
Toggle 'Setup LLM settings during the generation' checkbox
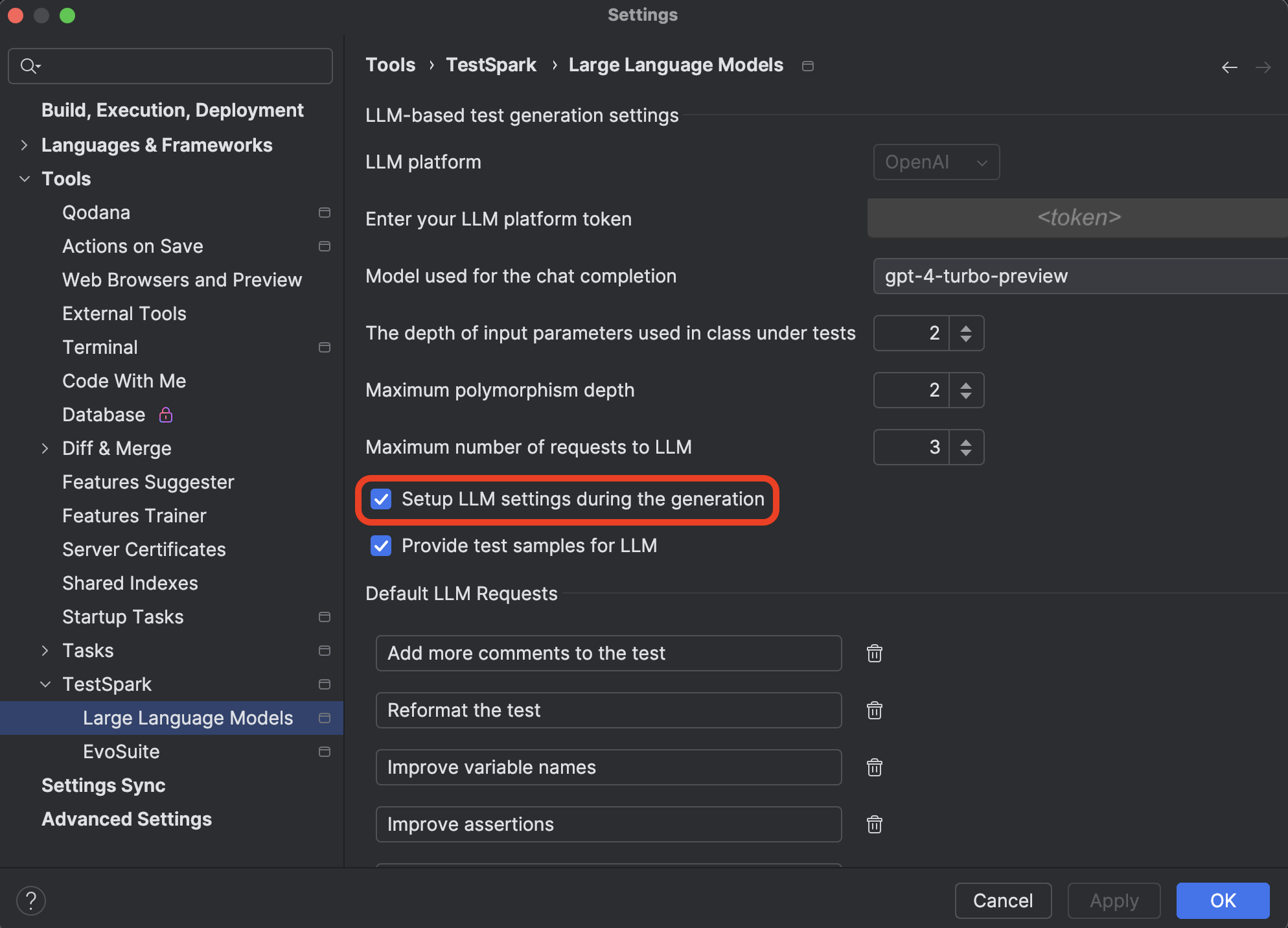click(x=381, y=499)
